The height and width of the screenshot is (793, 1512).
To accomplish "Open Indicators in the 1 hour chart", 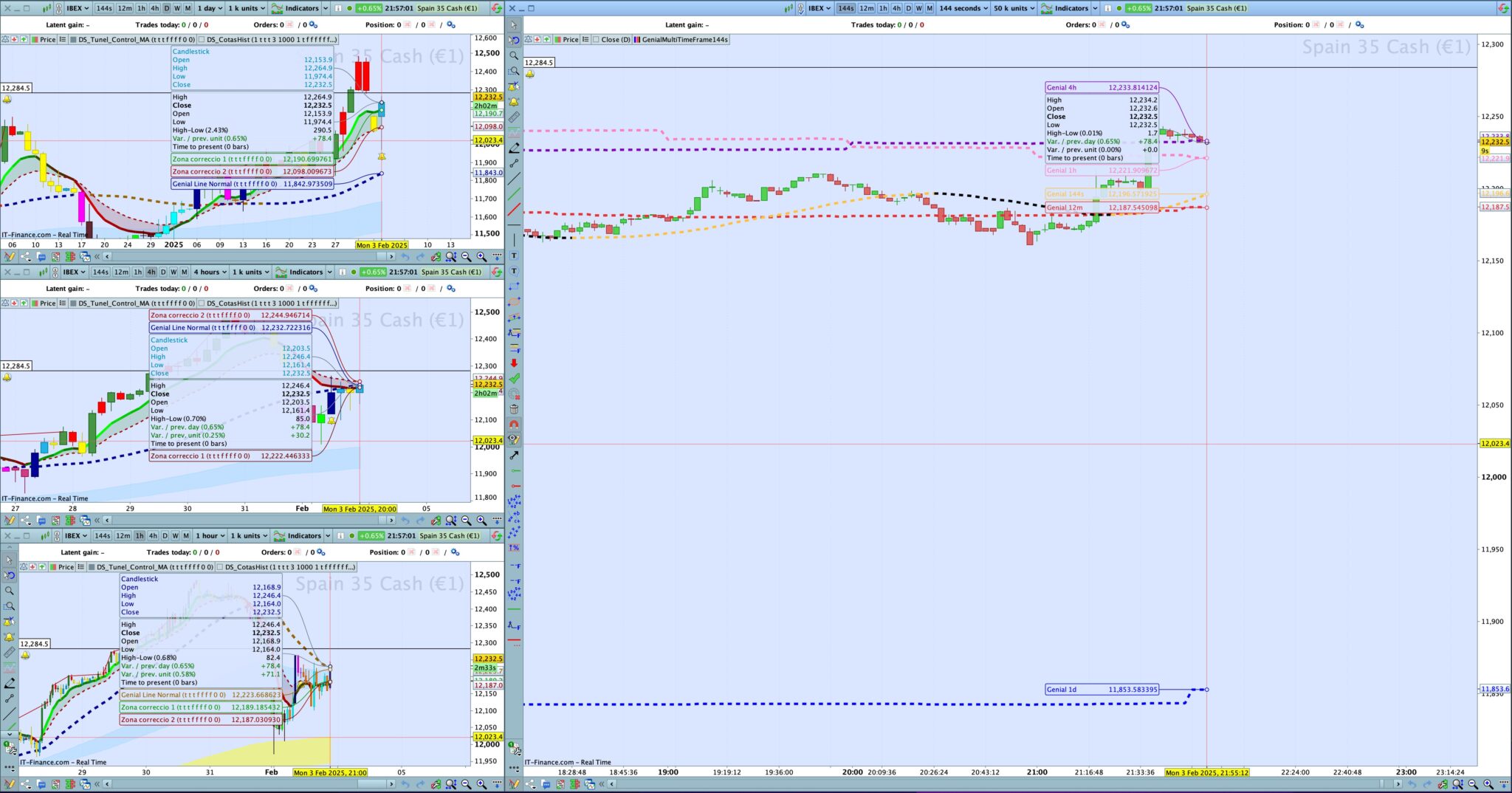I will [x=297, y=535].
